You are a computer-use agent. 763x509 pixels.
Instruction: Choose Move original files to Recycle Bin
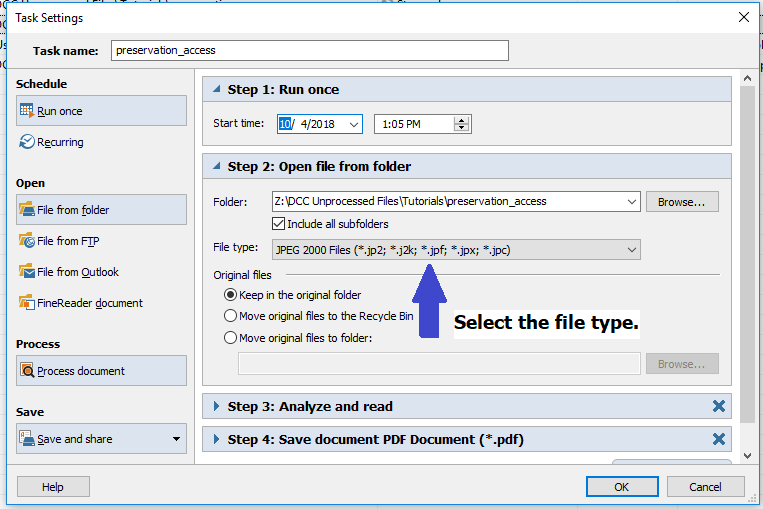point(231,316)
